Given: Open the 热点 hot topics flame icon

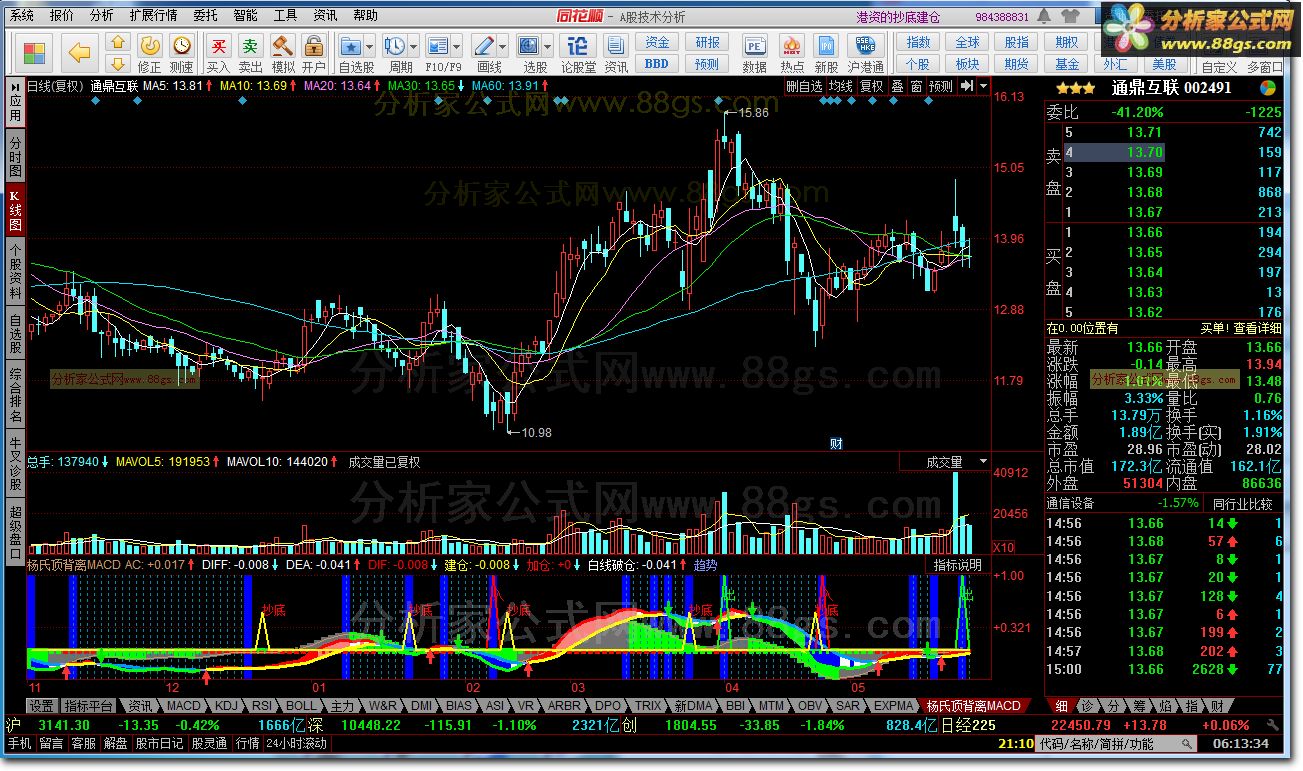Looking at the screenshot, I should pyautogui.click(x=792, y=46).
